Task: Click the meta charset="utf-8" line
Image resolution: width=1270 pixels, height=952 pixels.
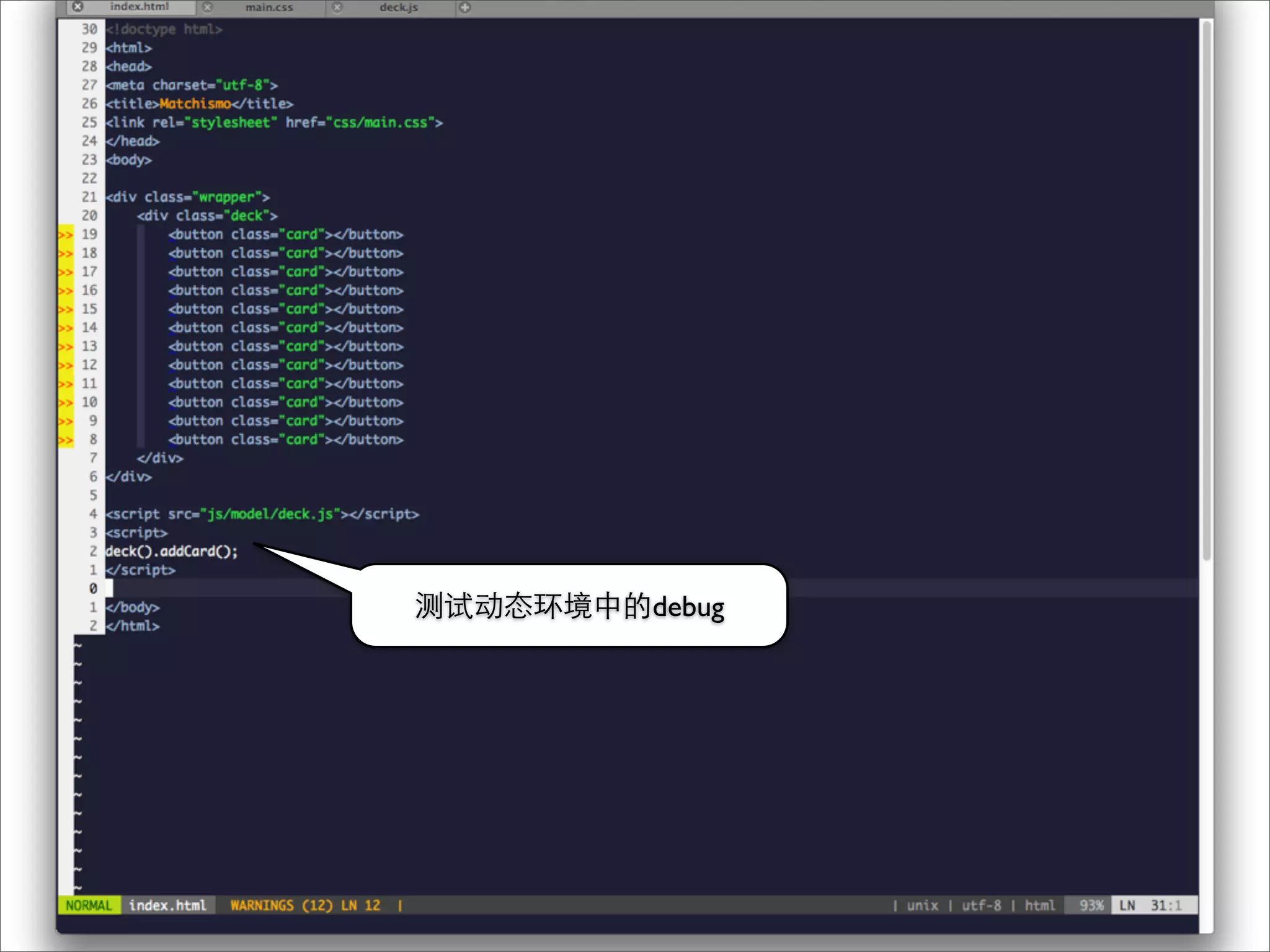Action: (192, 85)
